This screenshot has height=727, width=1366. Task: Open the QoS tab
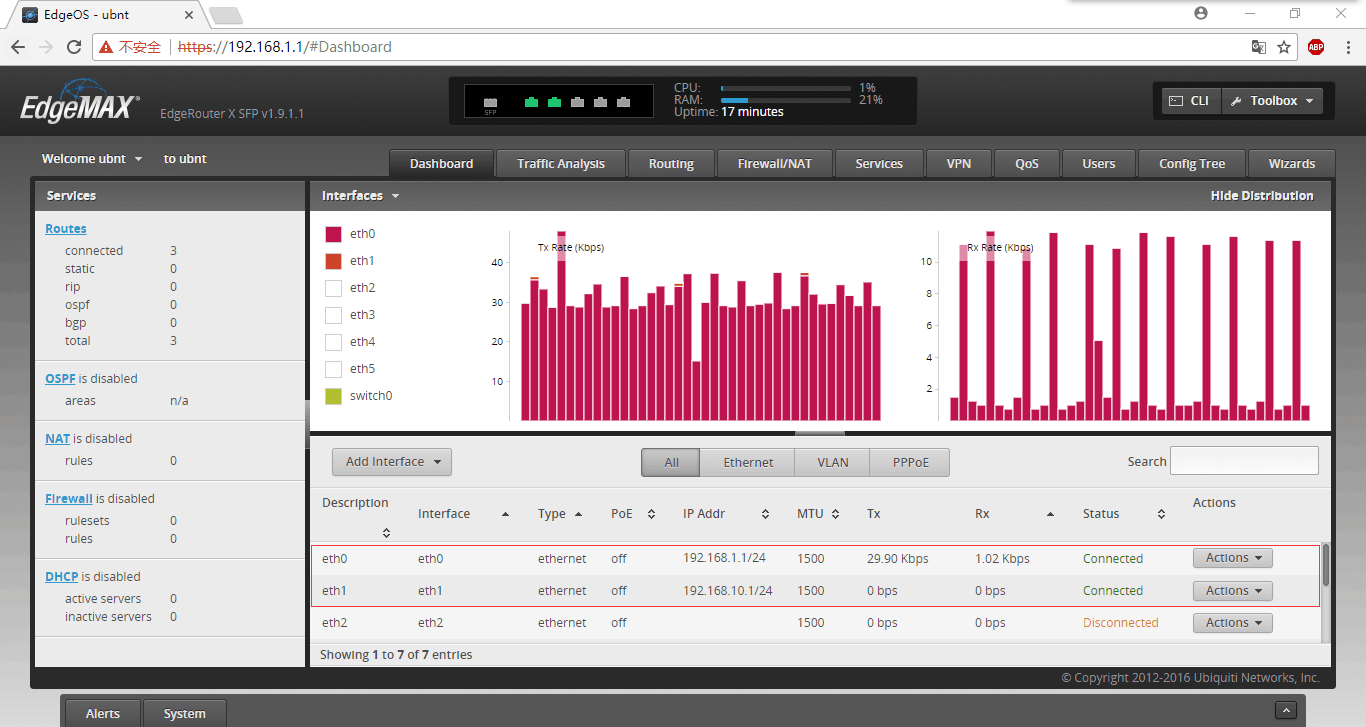click(1027, 164)
